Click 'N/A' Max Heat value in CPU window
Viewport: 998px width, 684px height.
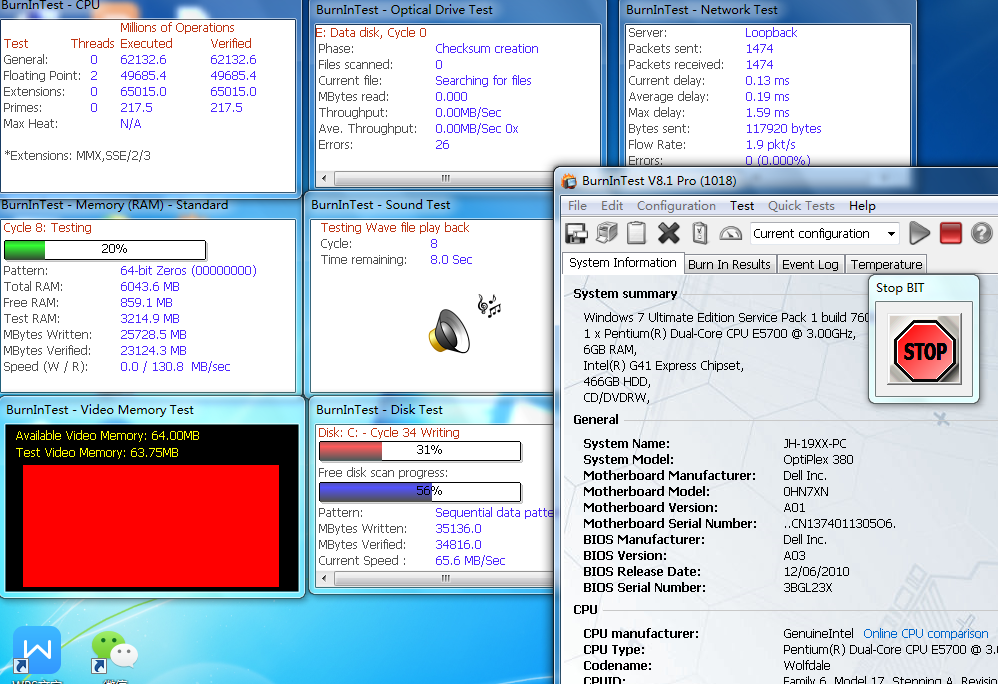click(x=130, y=123)
